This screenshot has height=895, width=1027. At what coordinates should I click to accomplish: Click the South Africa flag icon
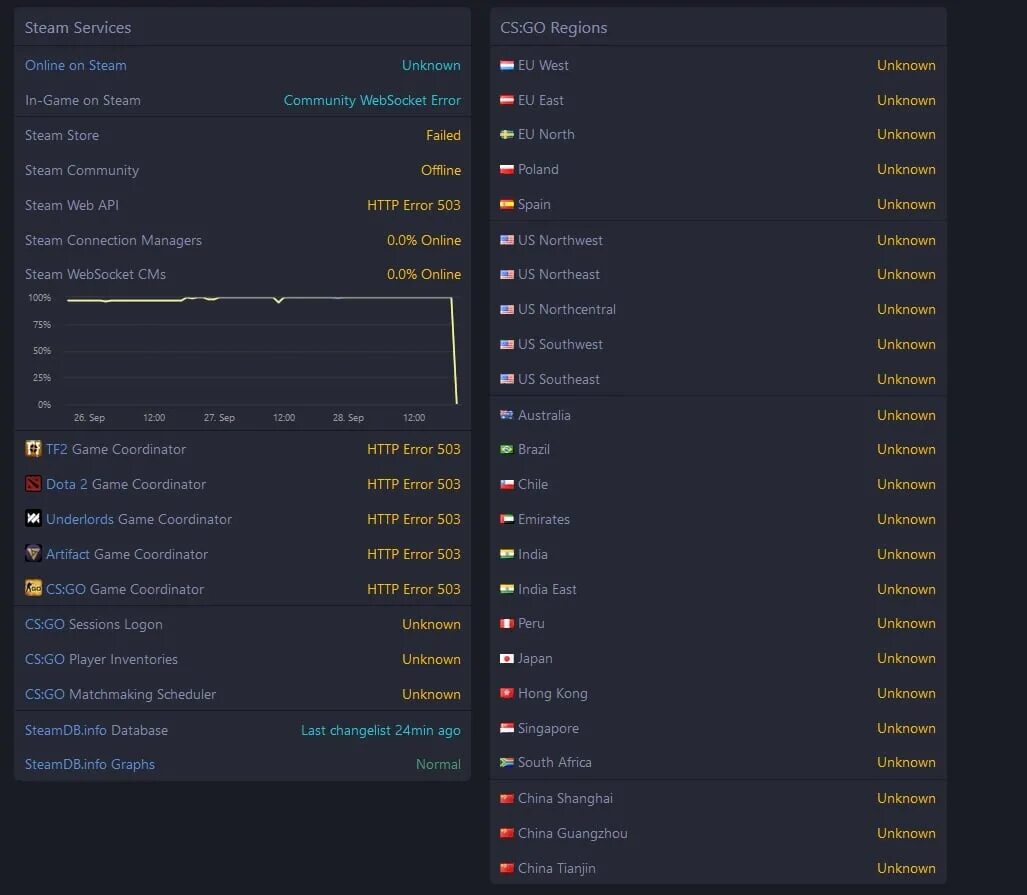506,762
